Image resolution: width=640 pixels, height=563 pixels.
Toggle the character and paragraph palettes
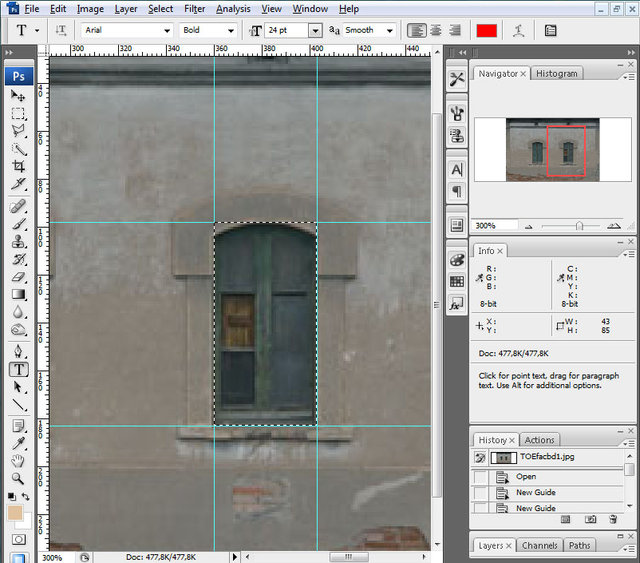click(551, 31)
